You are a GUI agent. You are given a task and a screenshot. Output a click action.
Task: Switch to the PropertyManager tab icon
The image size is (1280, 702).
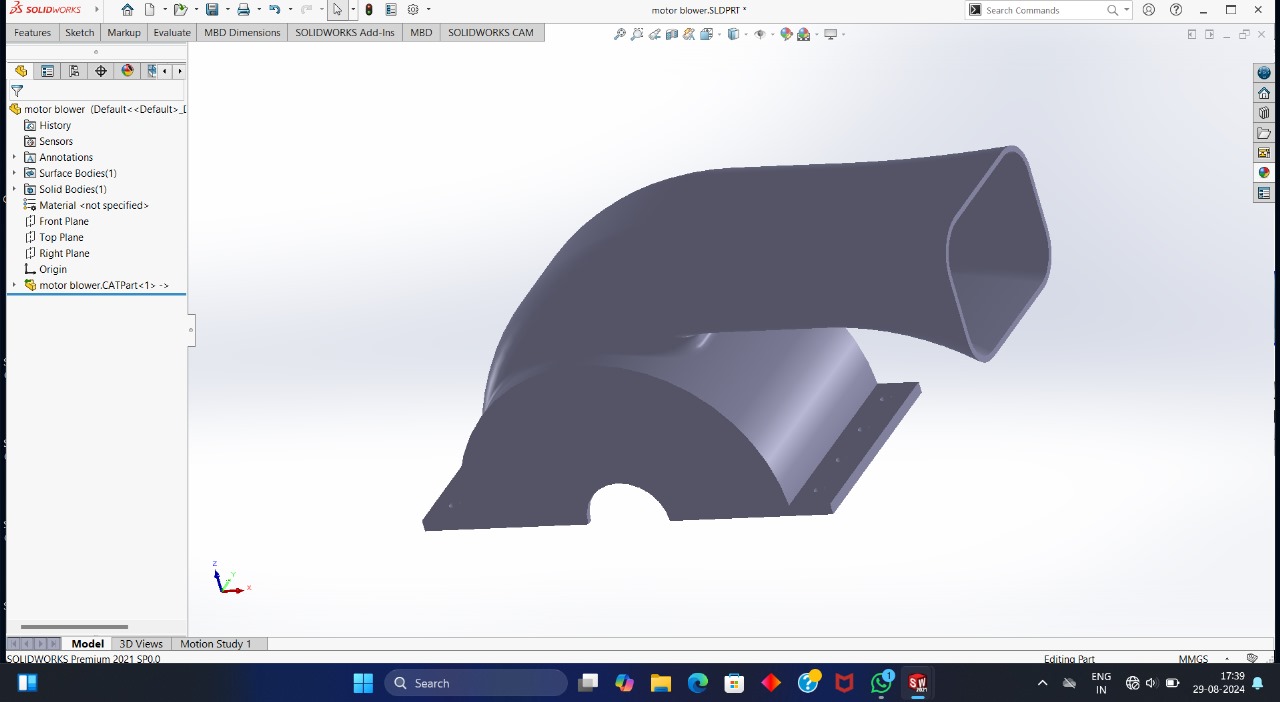pyautogui.click(x=47, y=71)
